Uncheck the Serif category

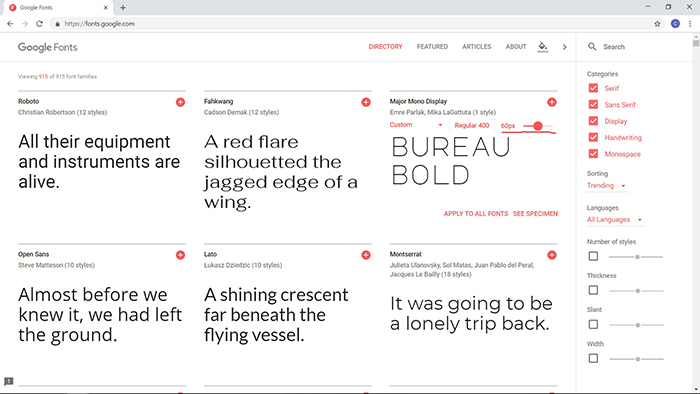coord(593,88)
